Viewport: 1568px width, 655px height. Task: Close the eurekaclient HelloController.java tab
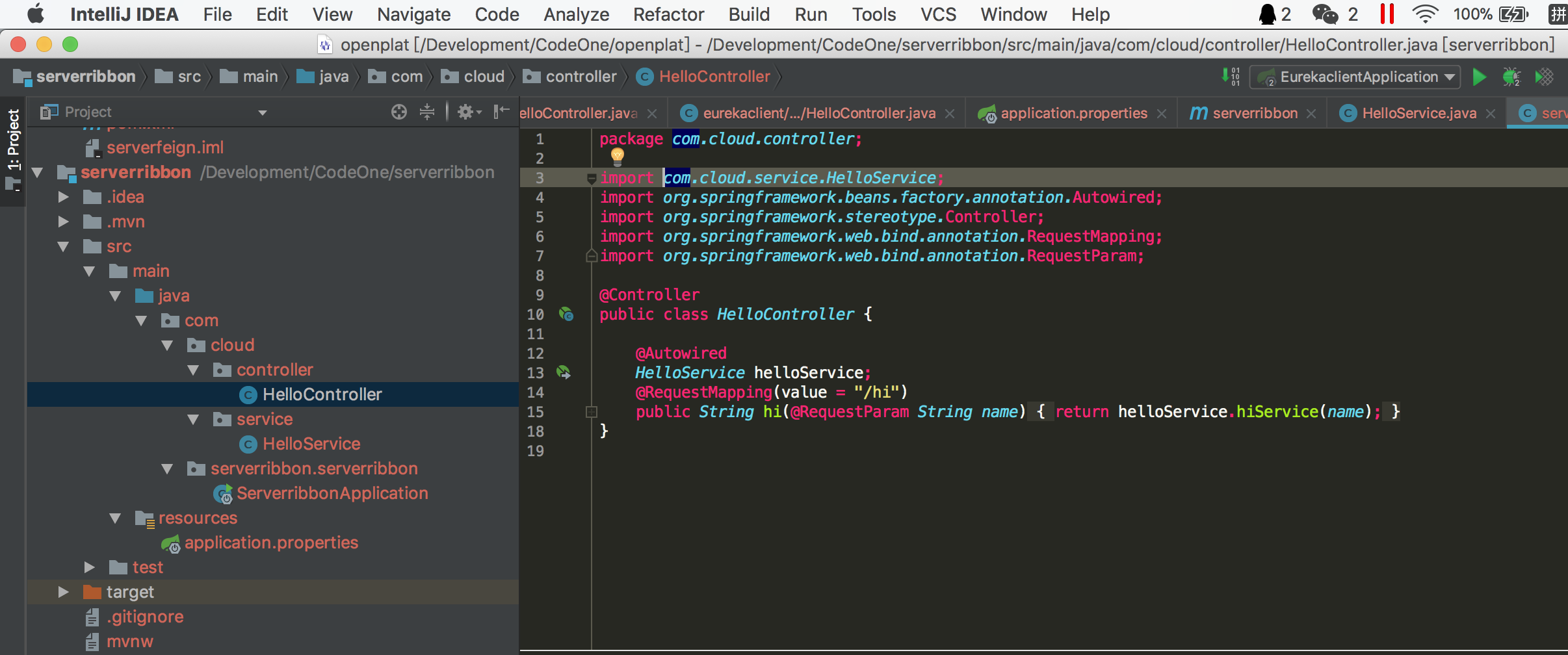[x=950, y=114]
